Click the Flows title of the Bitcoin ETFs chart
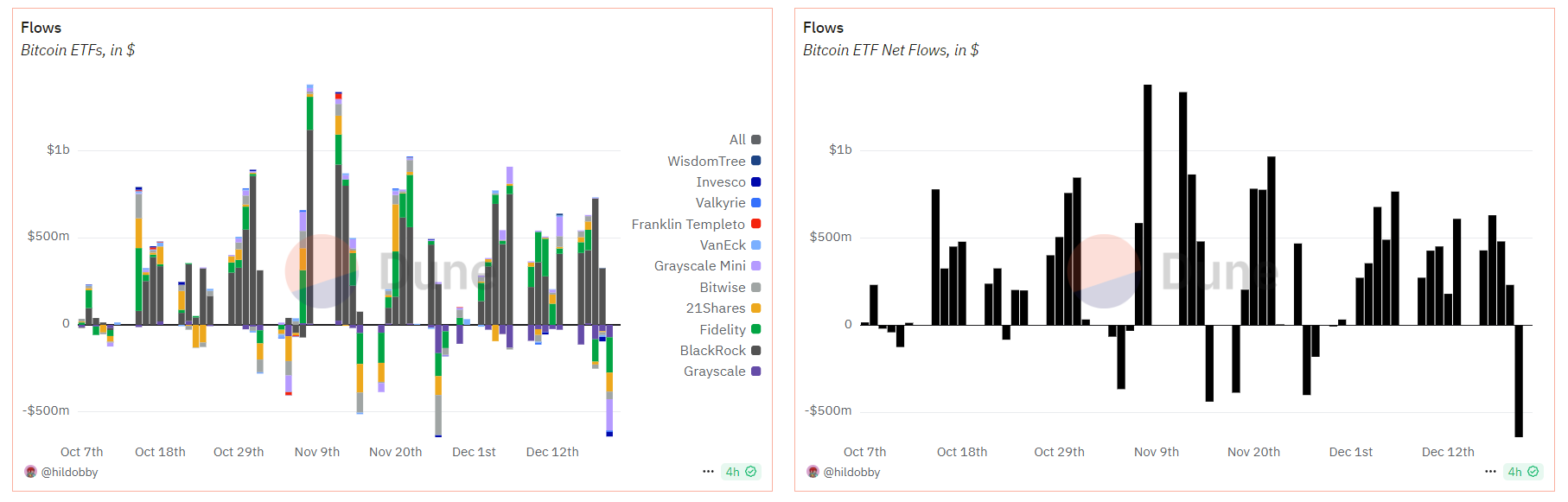Screen dimensions: 1568x502 (41, 28)
